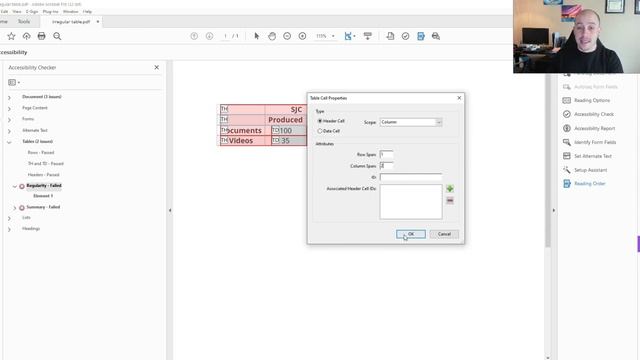Click the zoom out minus icon
Viewport: 640px width, 360px height.
[287, 36]
